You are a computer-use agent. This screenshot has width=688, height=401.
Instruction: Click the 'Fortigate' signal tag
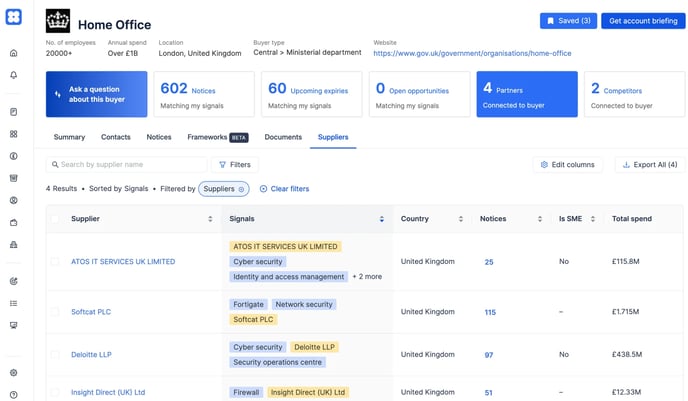pos(248,304)
